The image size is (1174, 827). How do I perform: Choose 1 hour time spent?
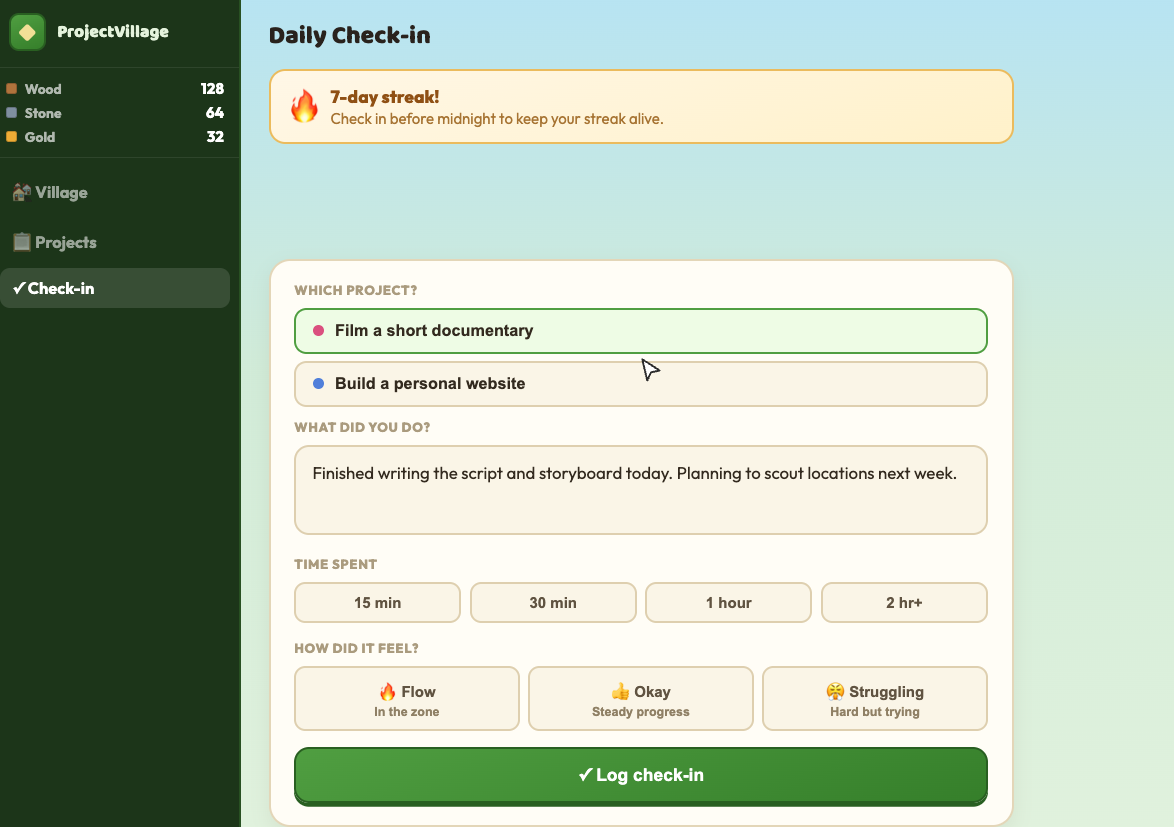(x=729, y=602)
